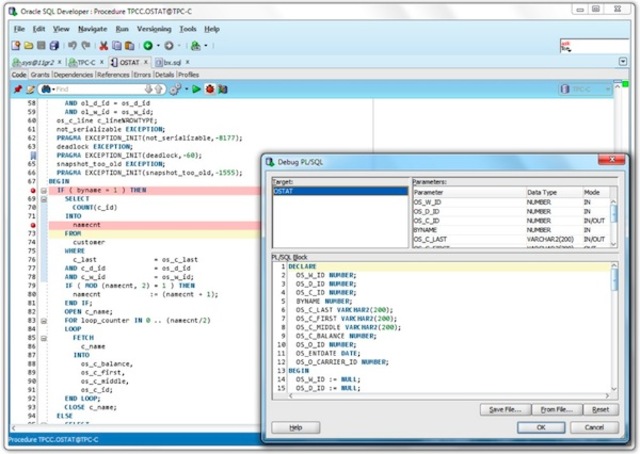Click the Find next down arrow
This screenshot has height=454, width=640.
[149, 89]
